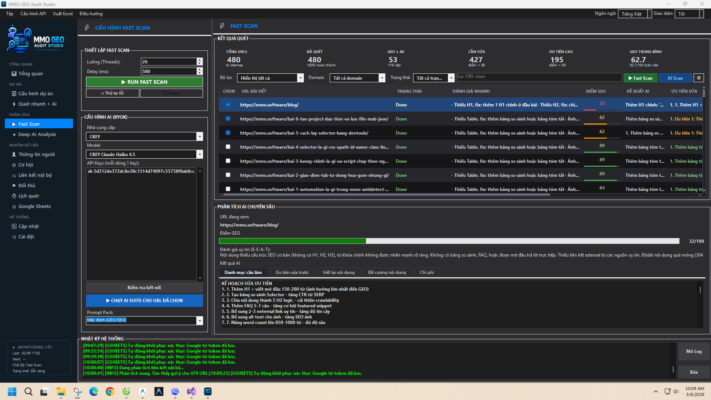Check bai-3-huong-chinh-la-gi row checkbox

pos(228,161)
